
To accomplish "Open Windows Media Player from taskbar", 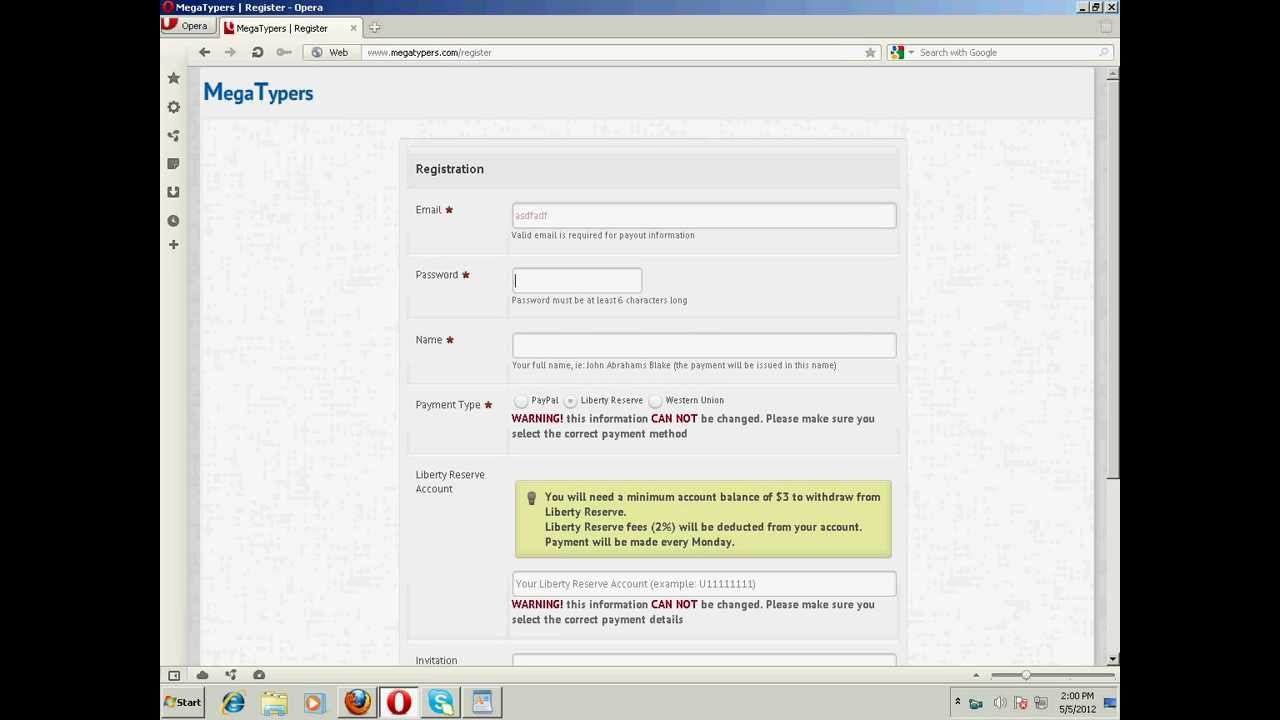I will 314,703.
